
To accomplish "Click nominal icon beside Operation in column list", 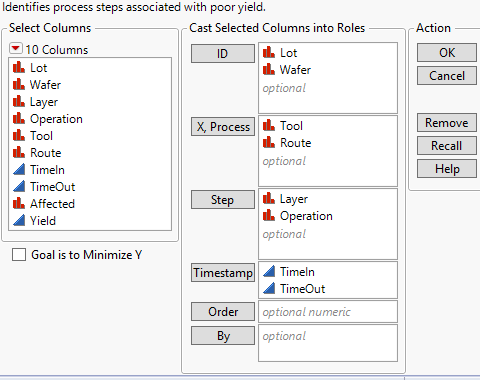I will [19, 118].
